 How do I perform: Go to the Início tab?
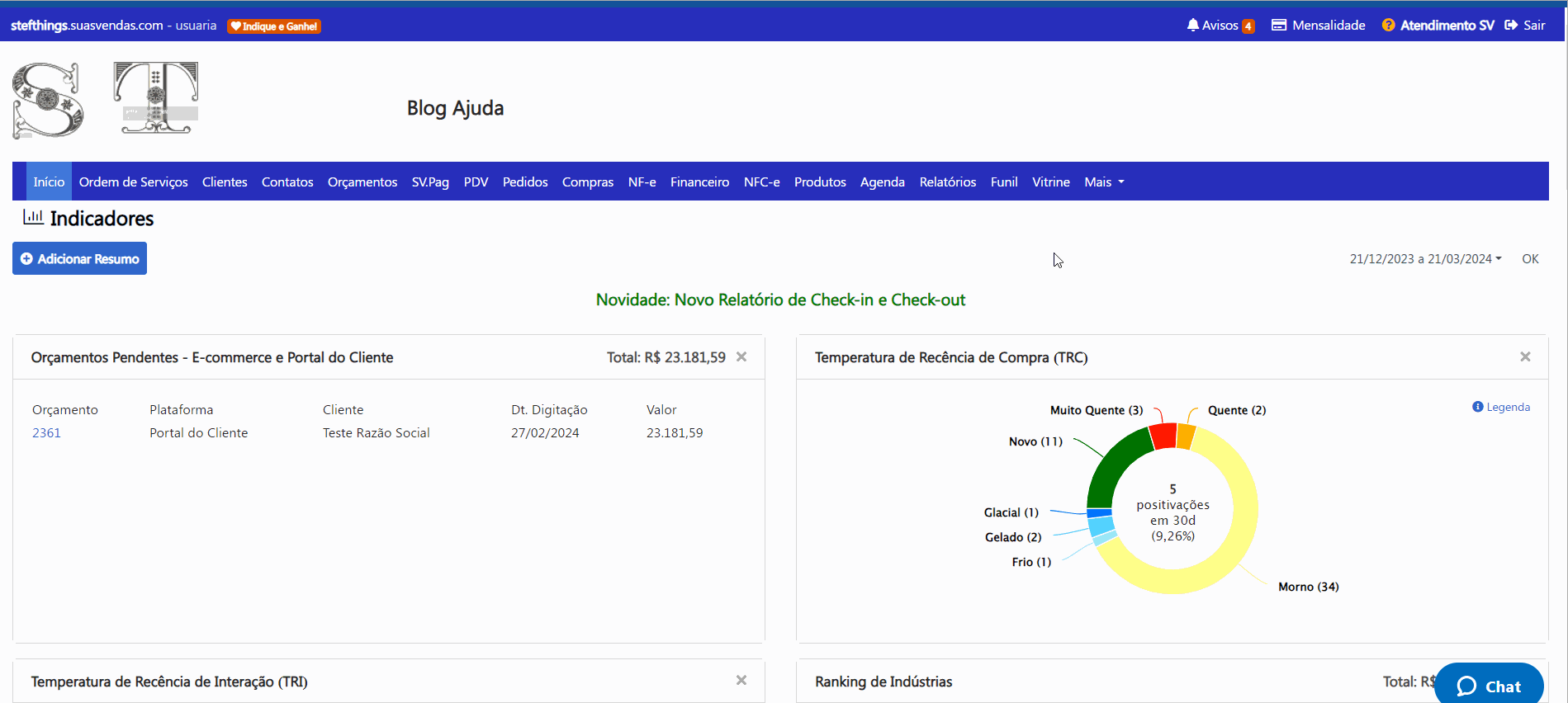coord(49,182)
